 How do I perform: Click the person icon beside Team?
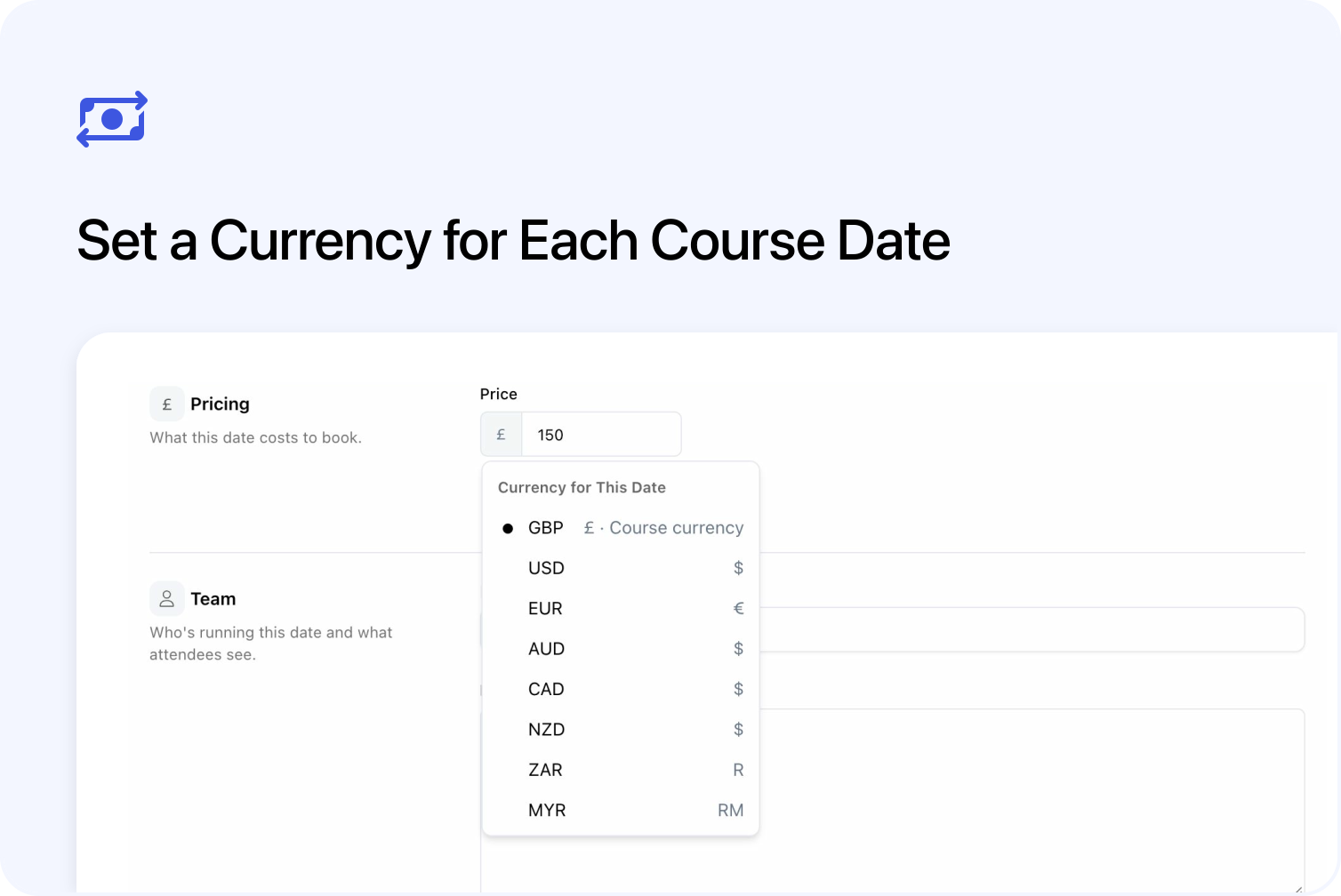pos(167,599)
